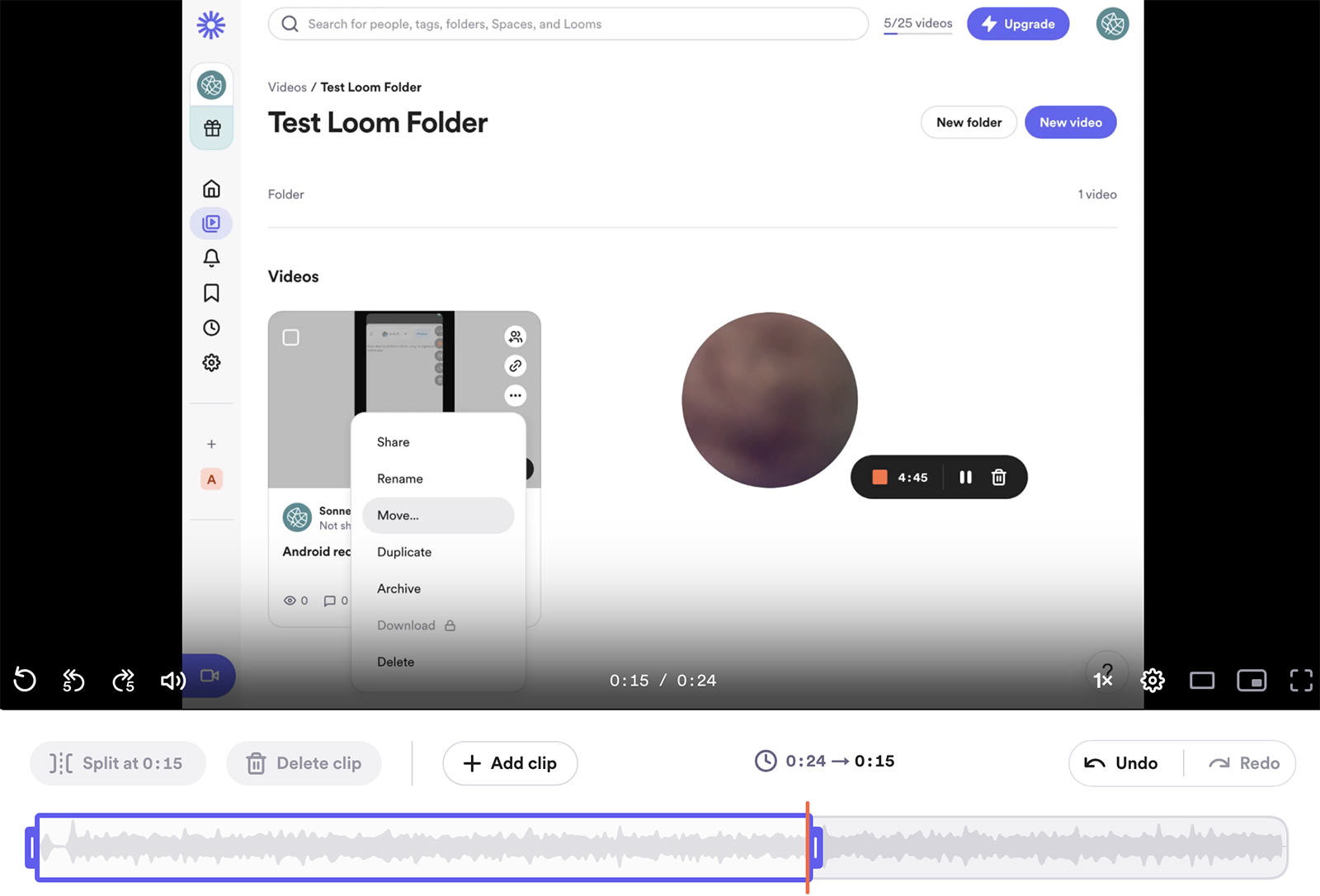The width and height of the screenshot is (1320, 896).
Task: Click Split at 0:15 button
Action: [118, 763]
